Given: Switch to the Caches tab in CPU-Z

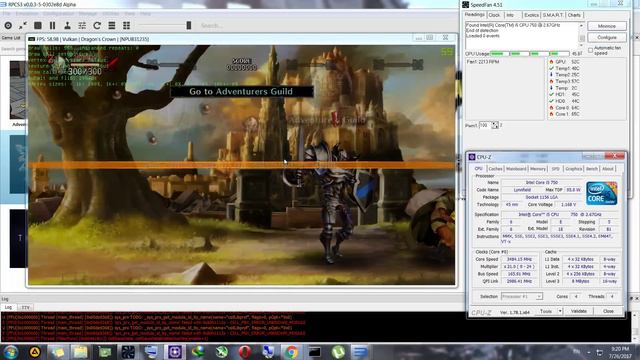Looking at the screenshot, I should [495, 169].
